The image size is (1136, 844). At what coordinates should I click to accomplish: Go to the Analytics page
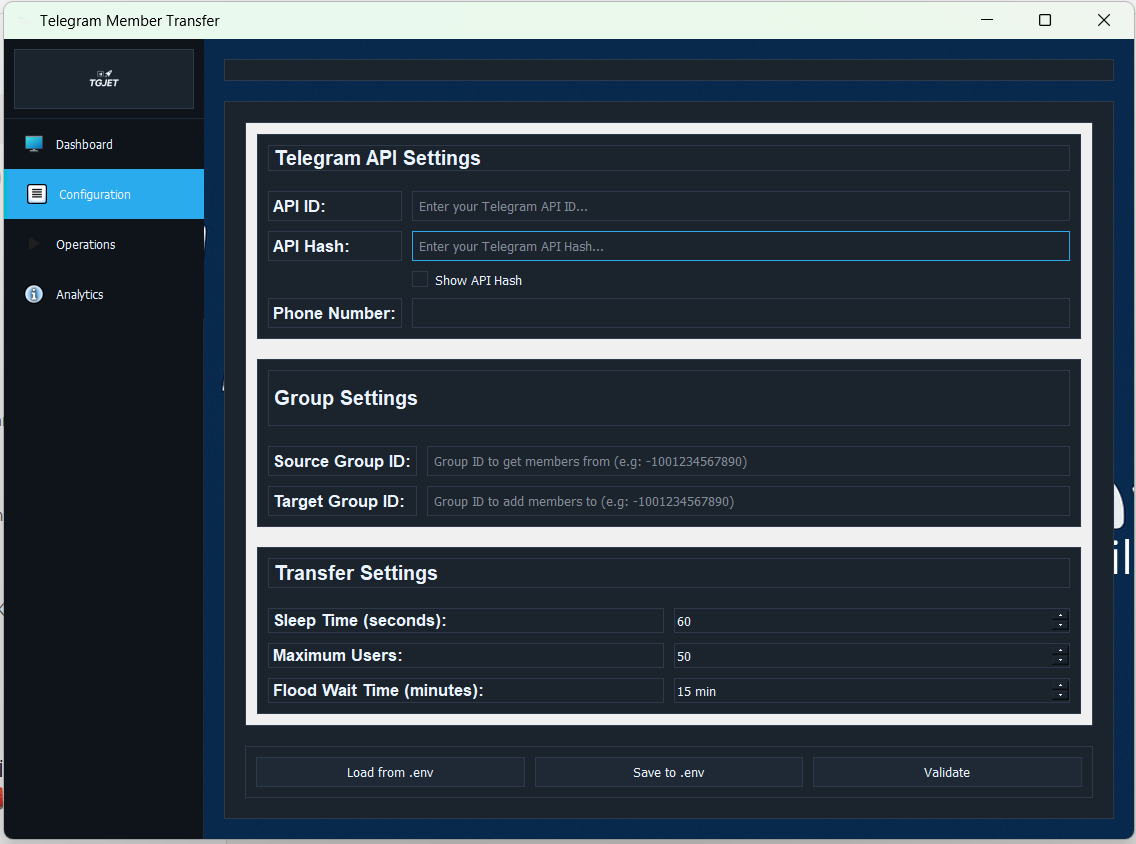point(80,294)
